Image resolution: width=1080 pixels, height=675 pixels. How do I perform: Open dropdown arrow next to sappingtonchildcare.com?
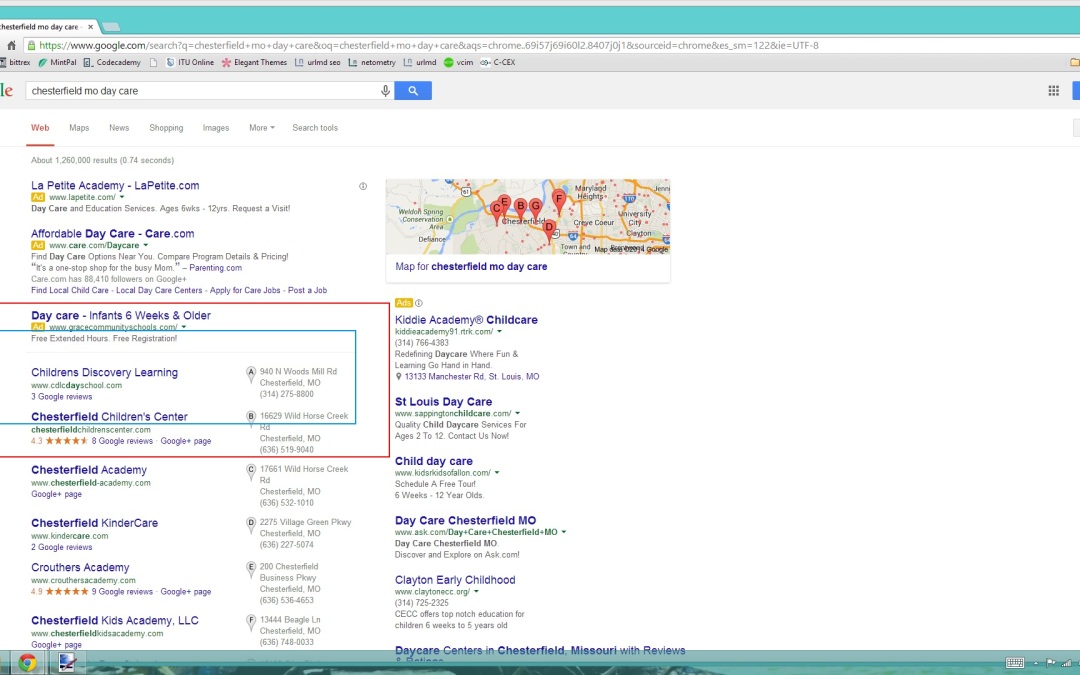coord(517,414)
